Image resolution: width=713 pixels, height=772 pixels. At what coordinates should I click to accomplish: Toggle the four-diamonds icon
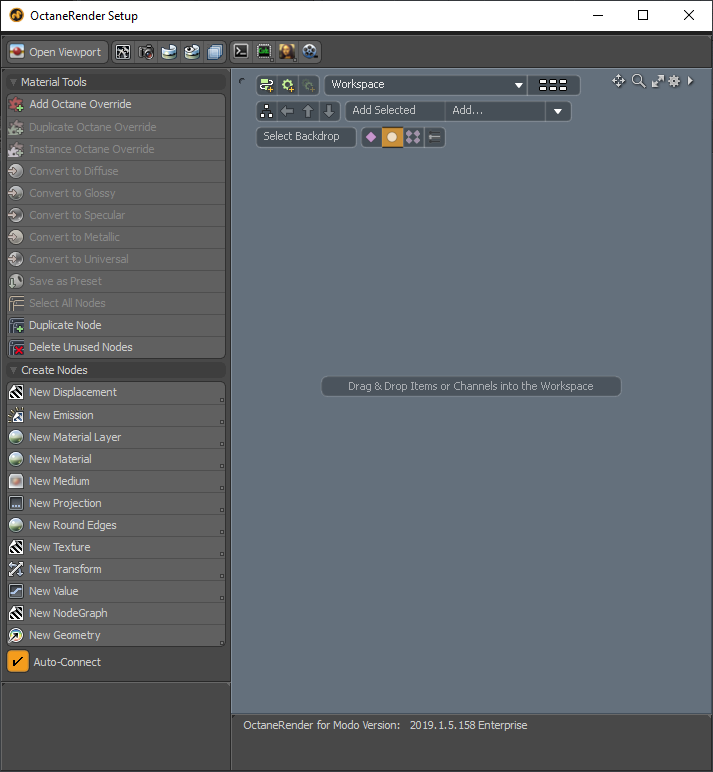pos(413,137)
